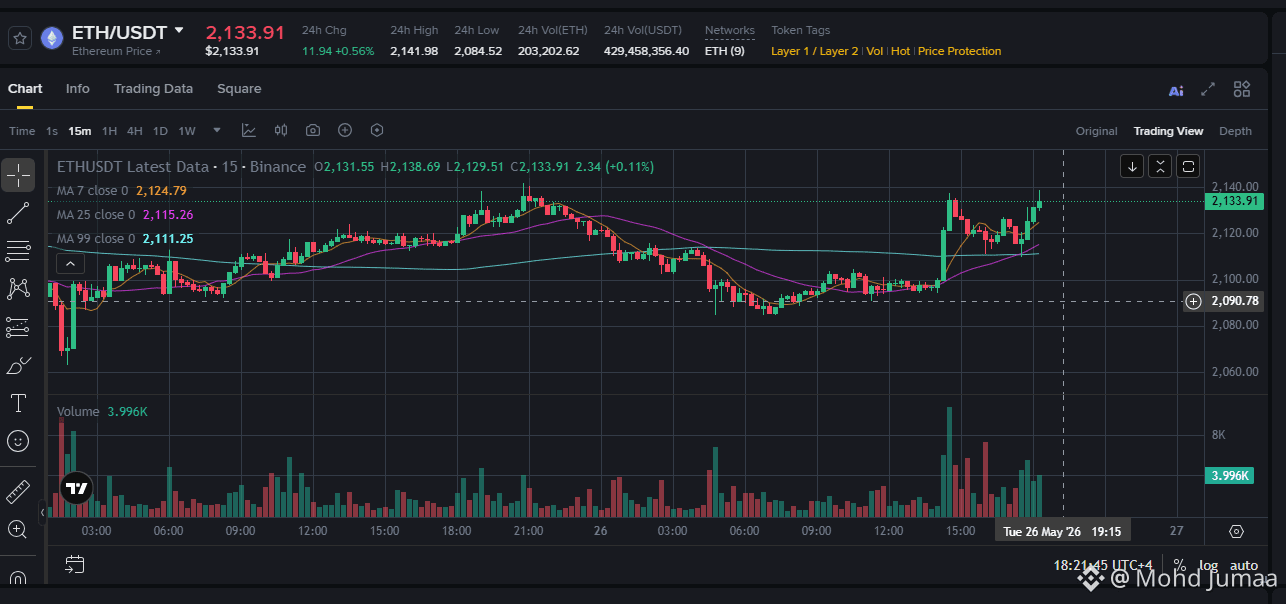Click the circled plus icon in chart toolbar
This screenshot has height=604, width=1286.
pyautogui.click(x=345, y=130)
